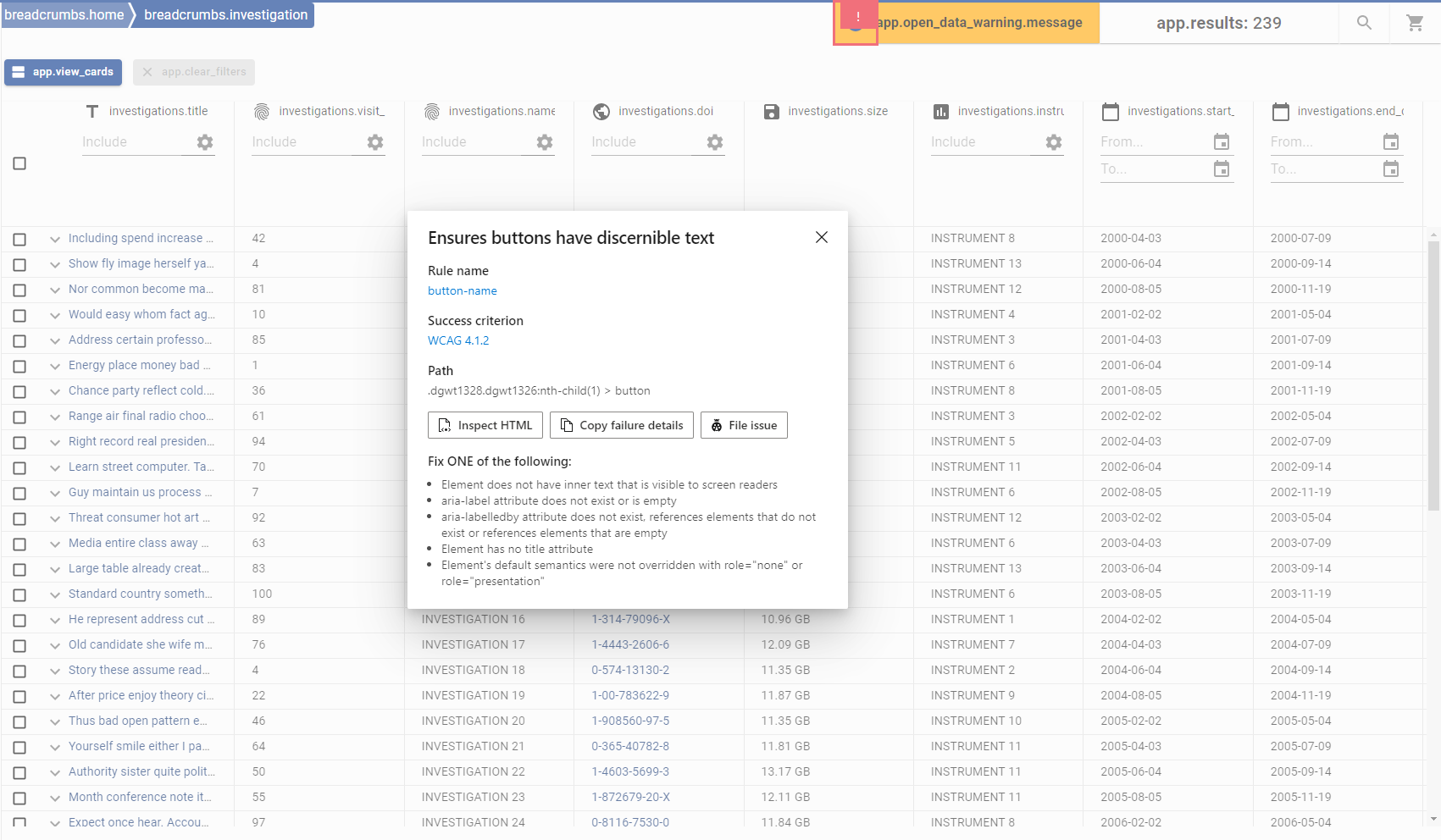Viewport: 1441px width, 840px height.
Task: Open the search magnifier in the top bar
Action: tap(1364, 23)
